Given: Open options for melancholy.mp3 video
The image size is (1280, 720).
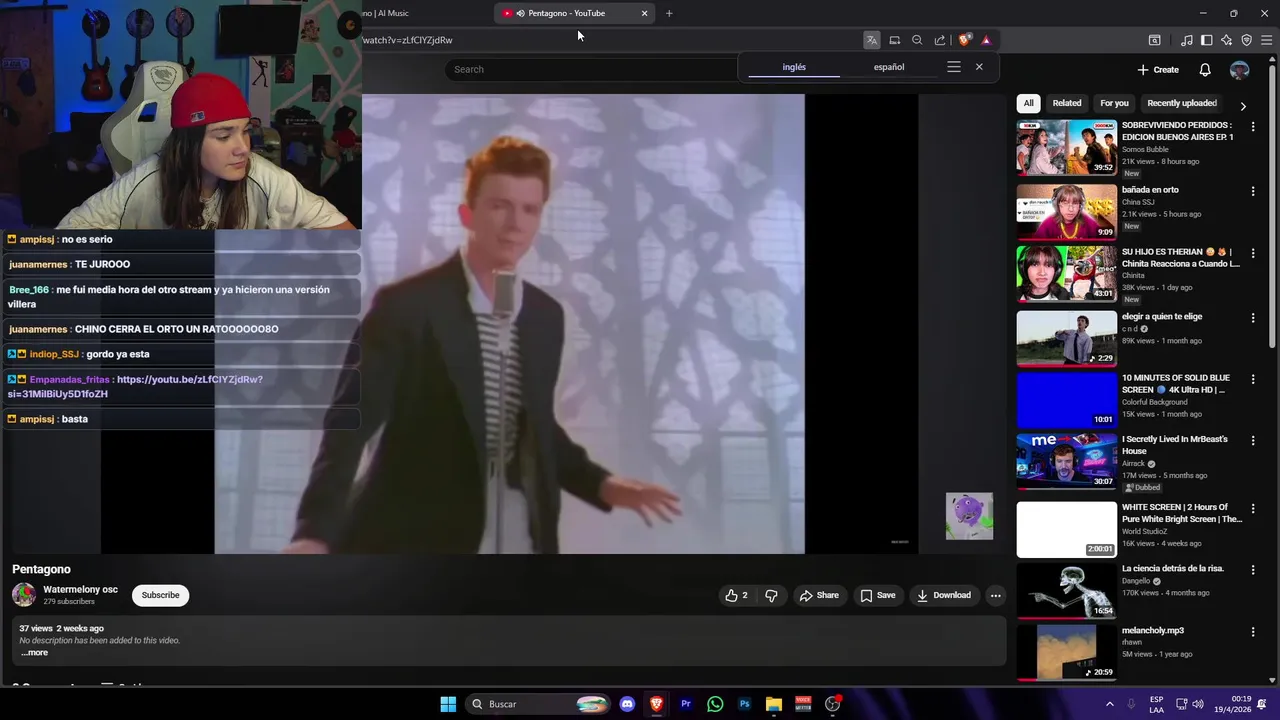Looking at the screenshot, I should coord(1253,632).
